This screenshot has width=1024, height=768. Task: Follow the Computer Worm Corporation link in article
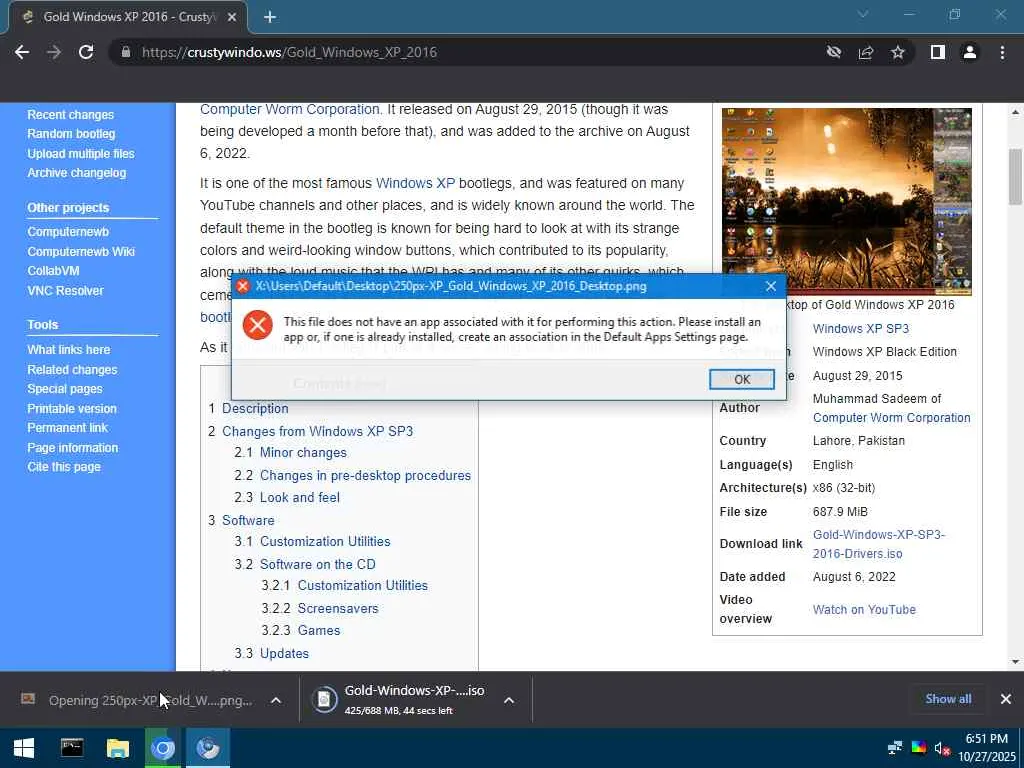(x=289, y=110)
